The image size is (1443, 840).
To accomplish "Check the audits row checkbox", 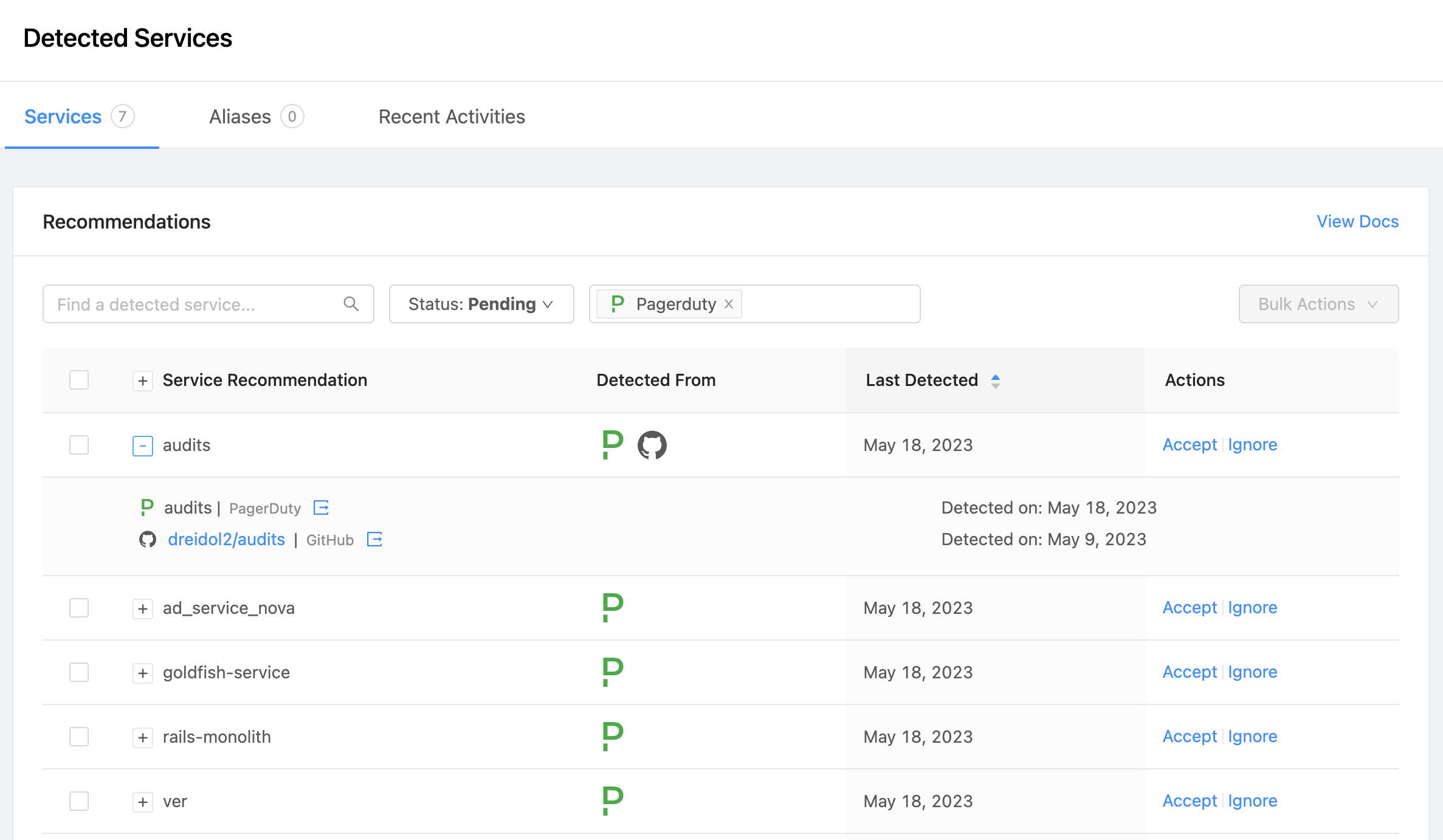I will [79, 445].
